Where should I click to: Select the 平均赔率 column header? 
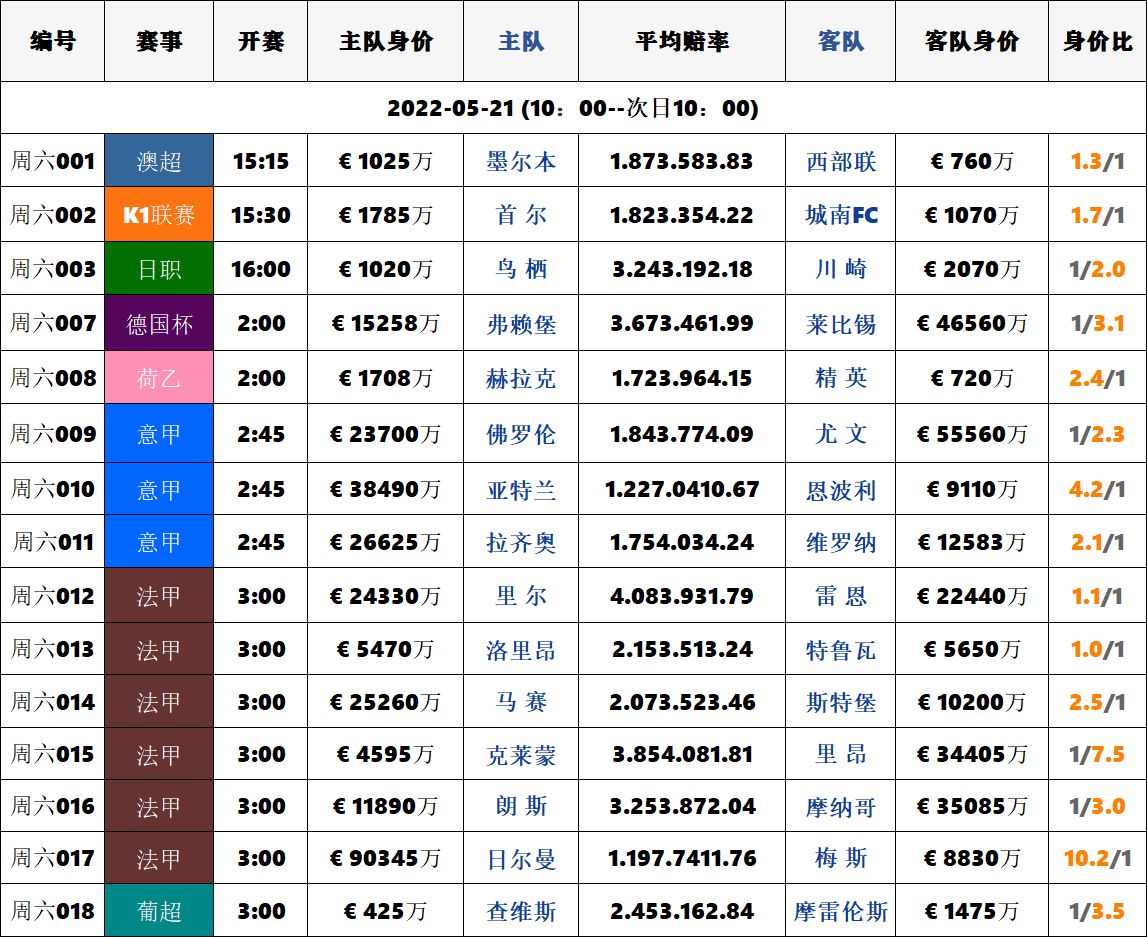681,42
